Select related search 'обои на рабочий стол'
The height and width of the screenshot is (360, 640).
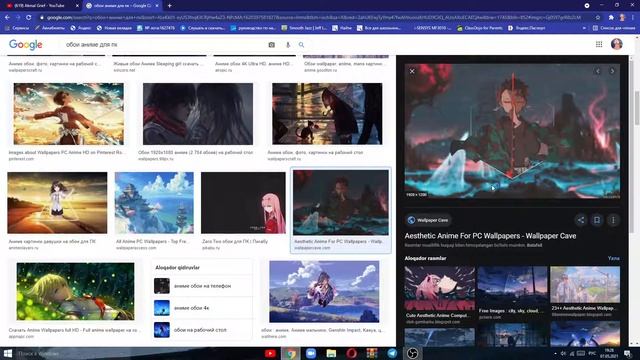(x=202, y=330)
